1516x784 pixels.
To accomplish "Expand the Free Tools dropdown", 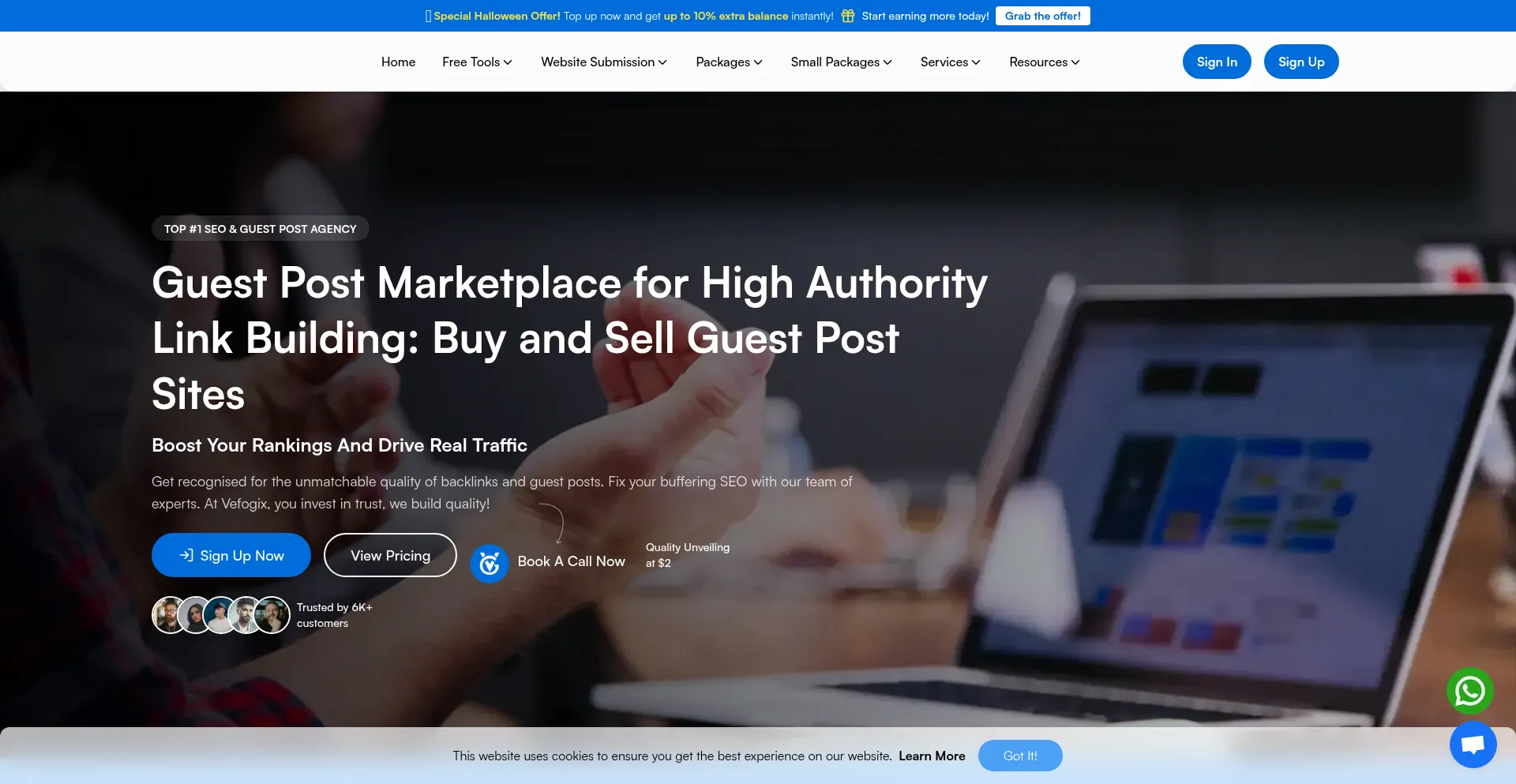I will 477,62.
